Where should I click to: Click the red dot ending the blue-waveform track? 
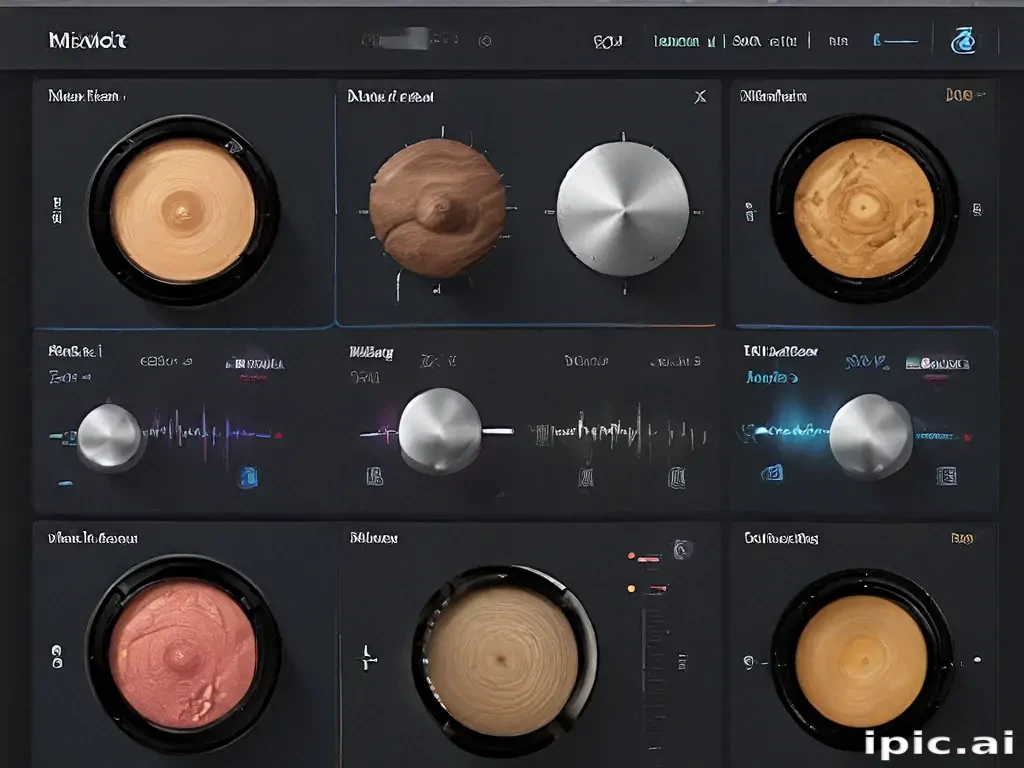point(968,437)
